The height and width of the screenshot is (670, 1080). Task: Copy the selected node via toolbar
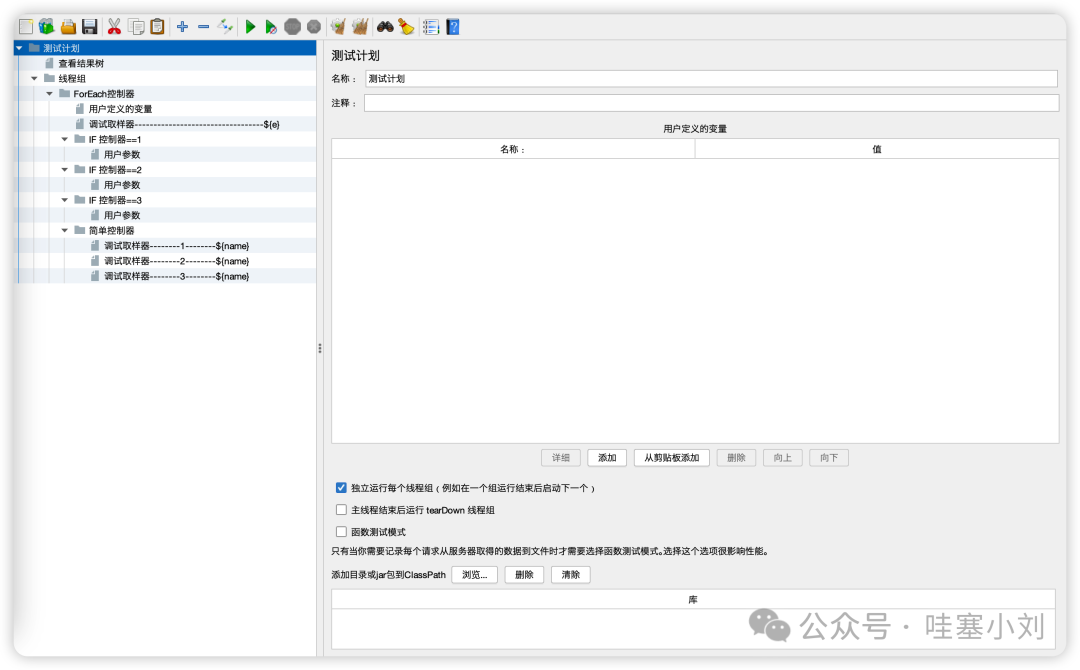pos(136,27)
